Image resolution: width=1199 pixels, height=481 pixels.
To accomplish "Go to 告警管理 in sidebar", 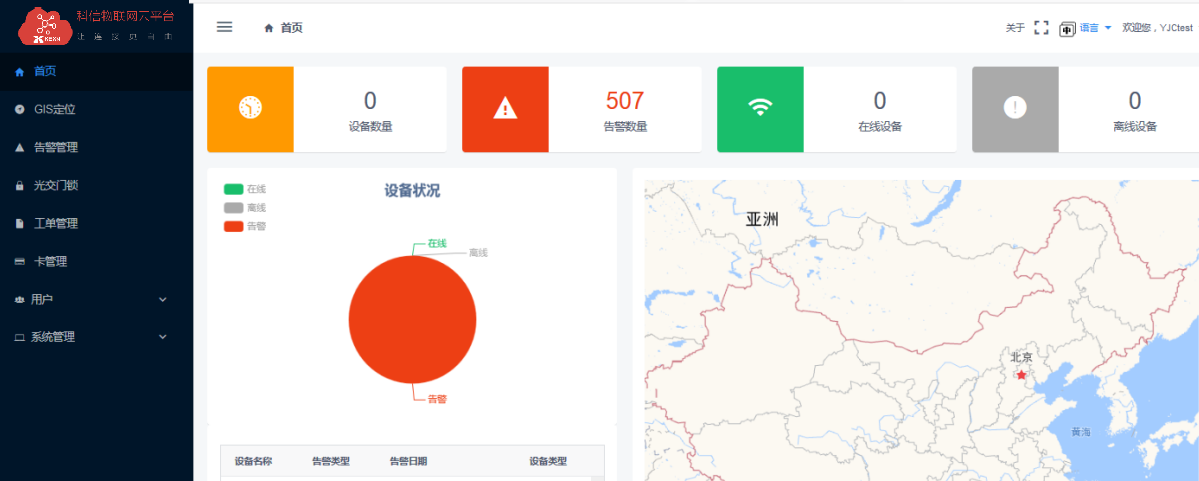I will pyautogui.click(x=55, y=147).
